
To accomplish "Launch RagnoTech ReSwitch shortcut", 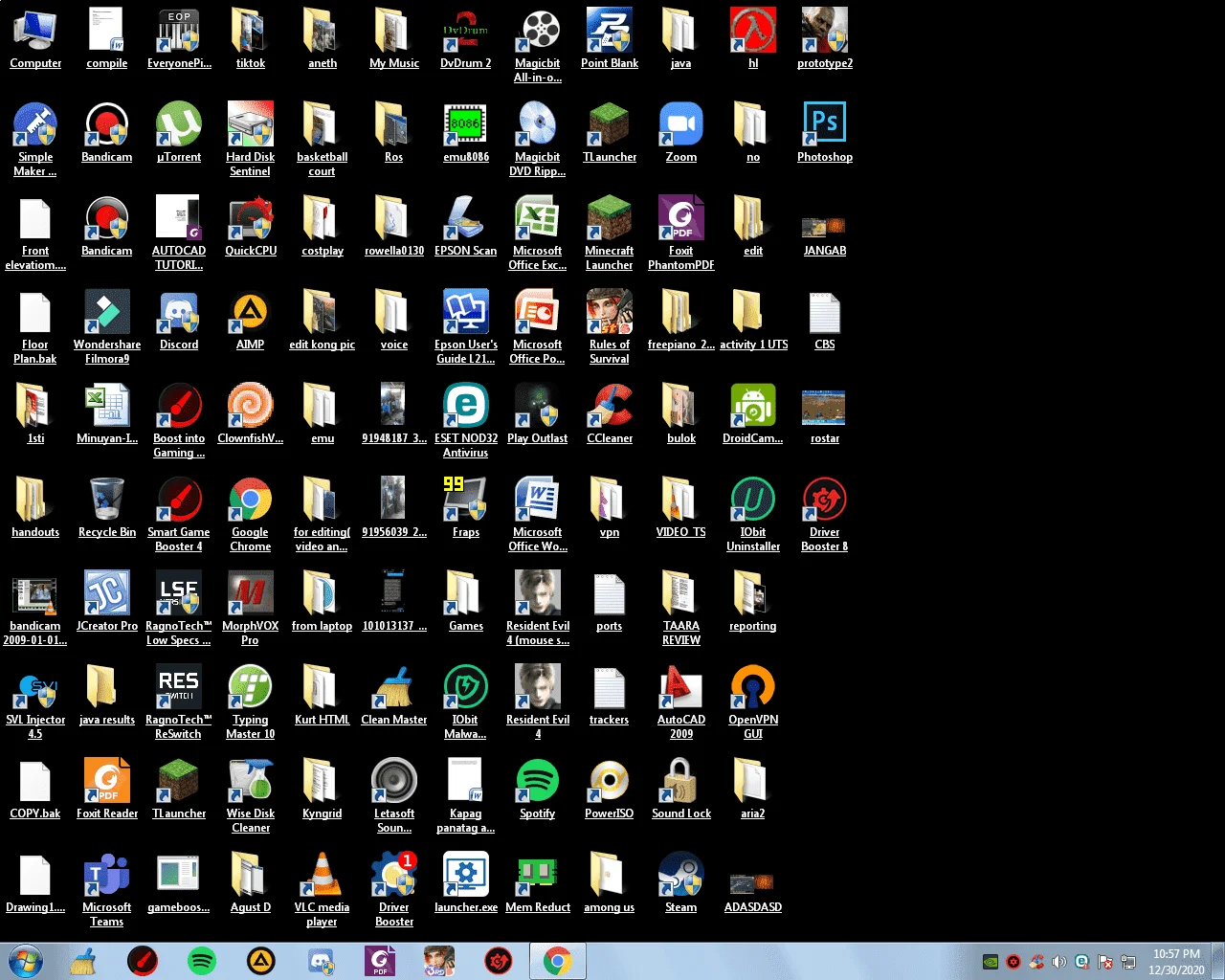I will point(179,702).
